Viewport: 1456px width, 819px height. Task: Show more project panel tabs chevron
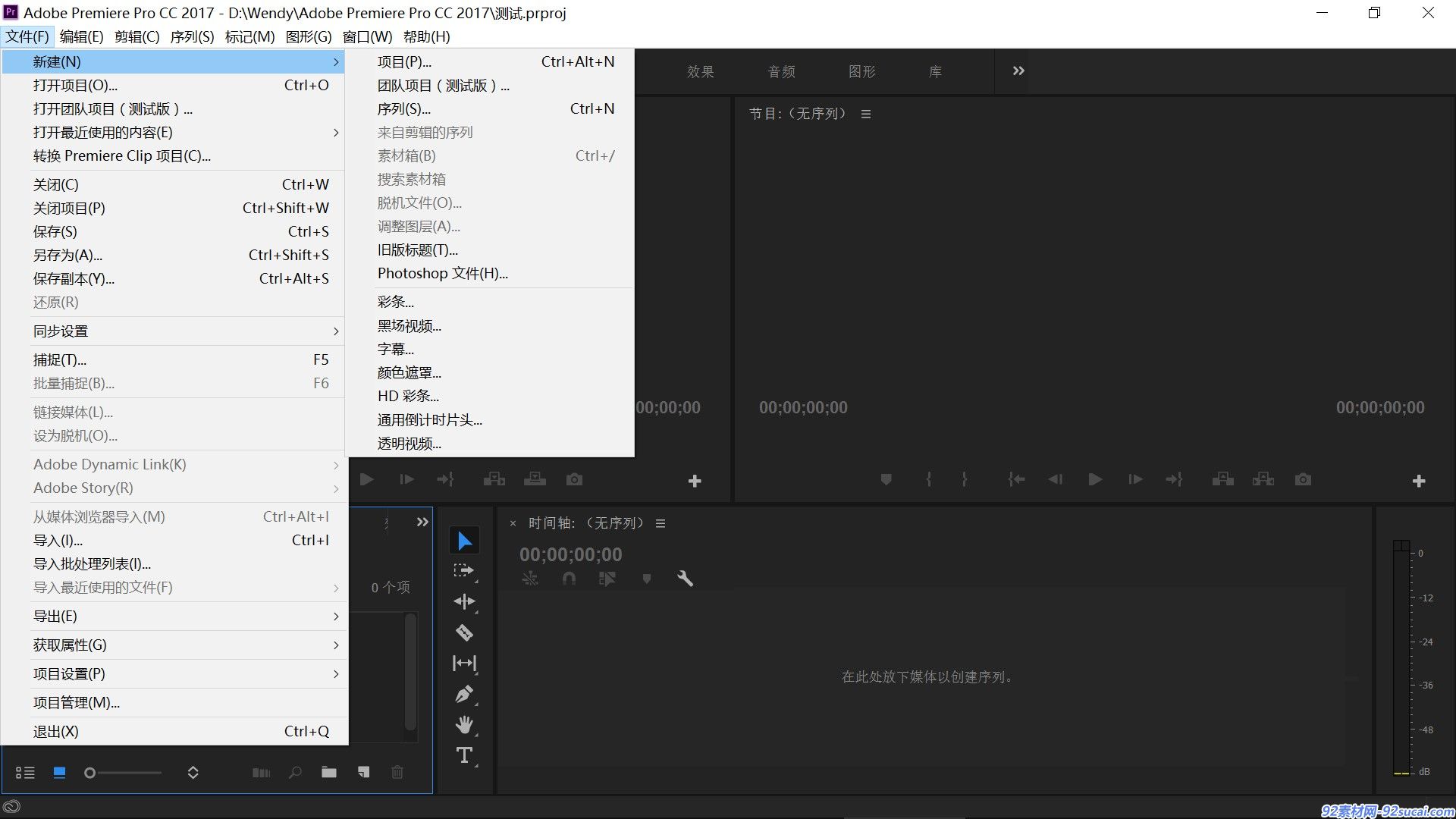click(422, 522)
